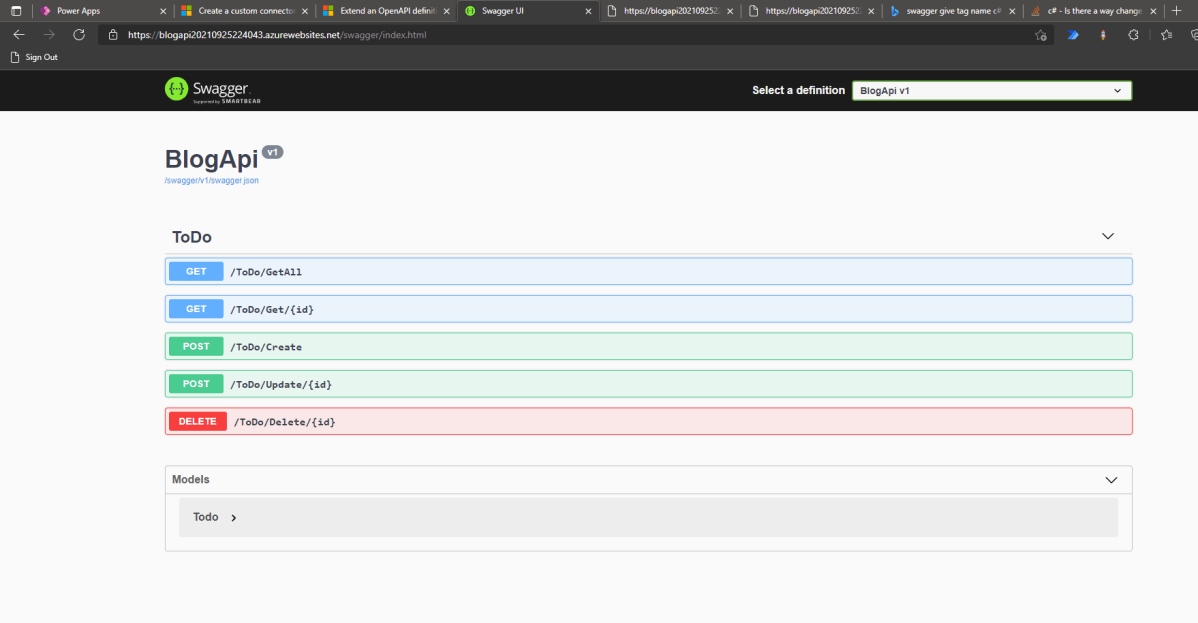Collapse the ToDo section using its chevron
The height and width of the screenshot is (623, 1198).
click(1107, 236)
